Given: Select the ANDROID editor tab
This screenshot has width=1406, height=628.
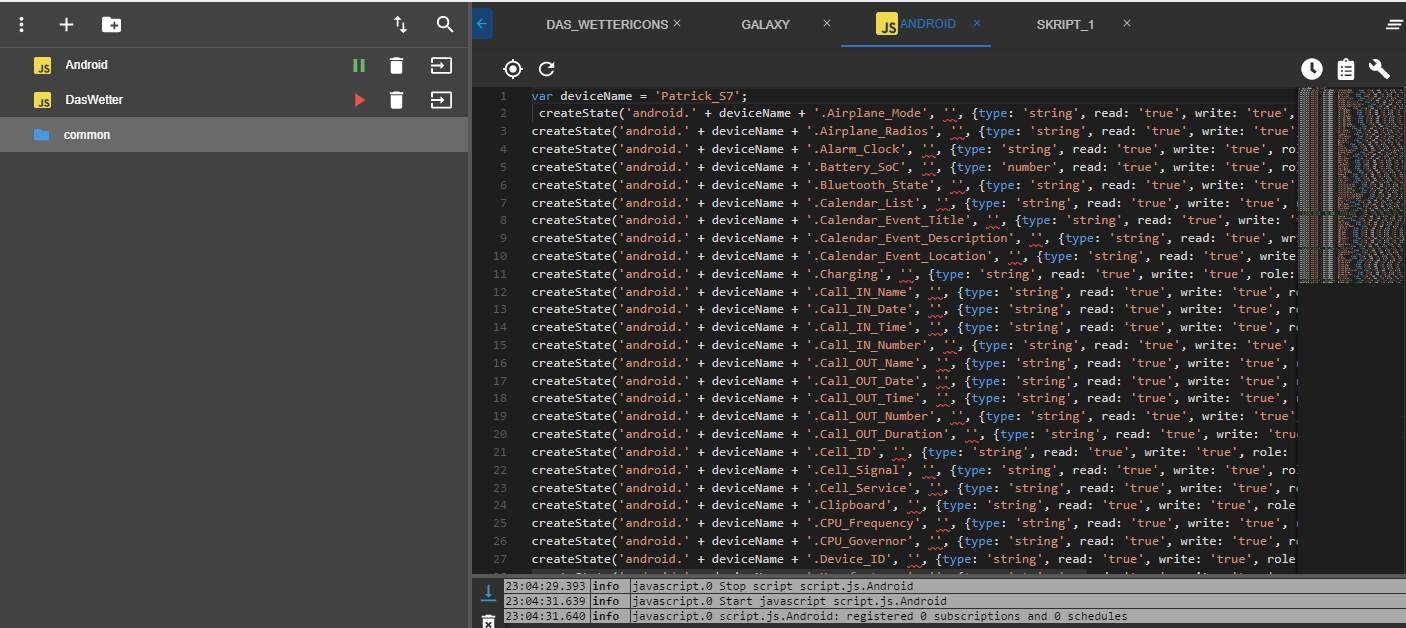Looking at the screenshot, I should click(916, 24).
